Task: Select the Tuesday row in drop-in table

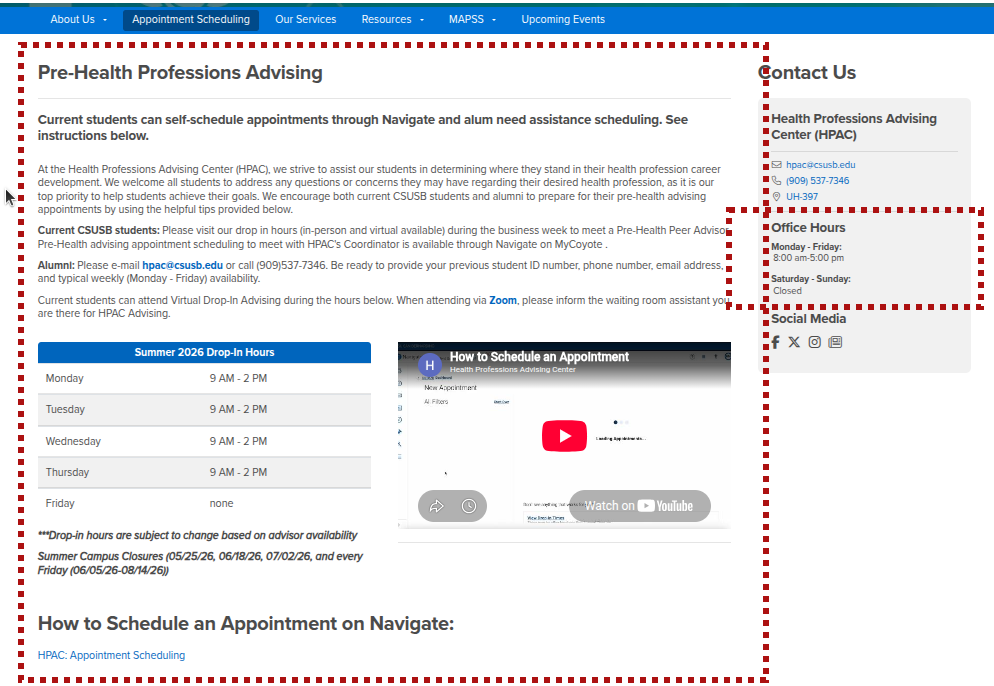Action: click(204, 410)
